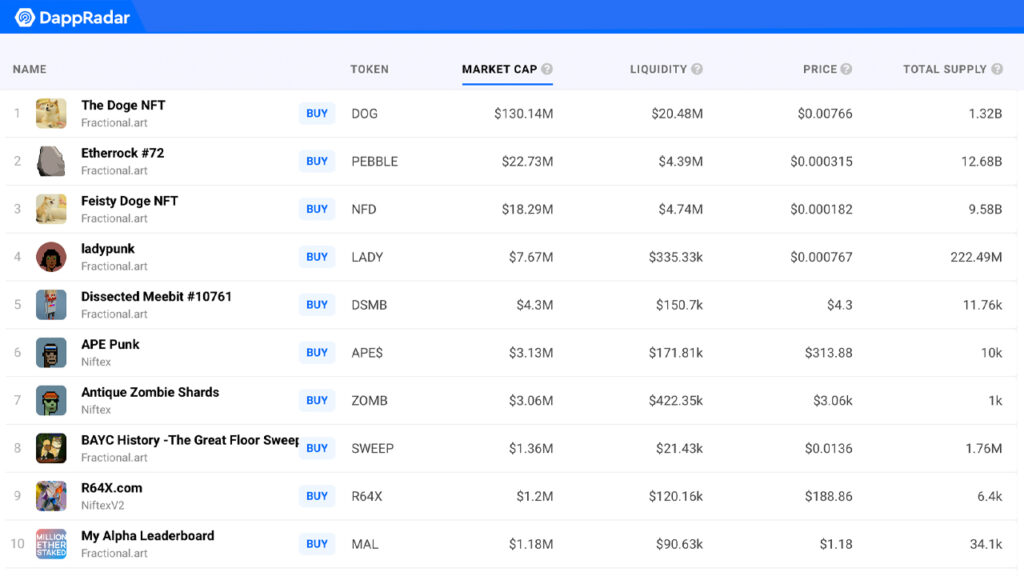The image size is (1024, 576).
Task: Buy R64X token for R64X.com
Action: click(x=317, y=496)
